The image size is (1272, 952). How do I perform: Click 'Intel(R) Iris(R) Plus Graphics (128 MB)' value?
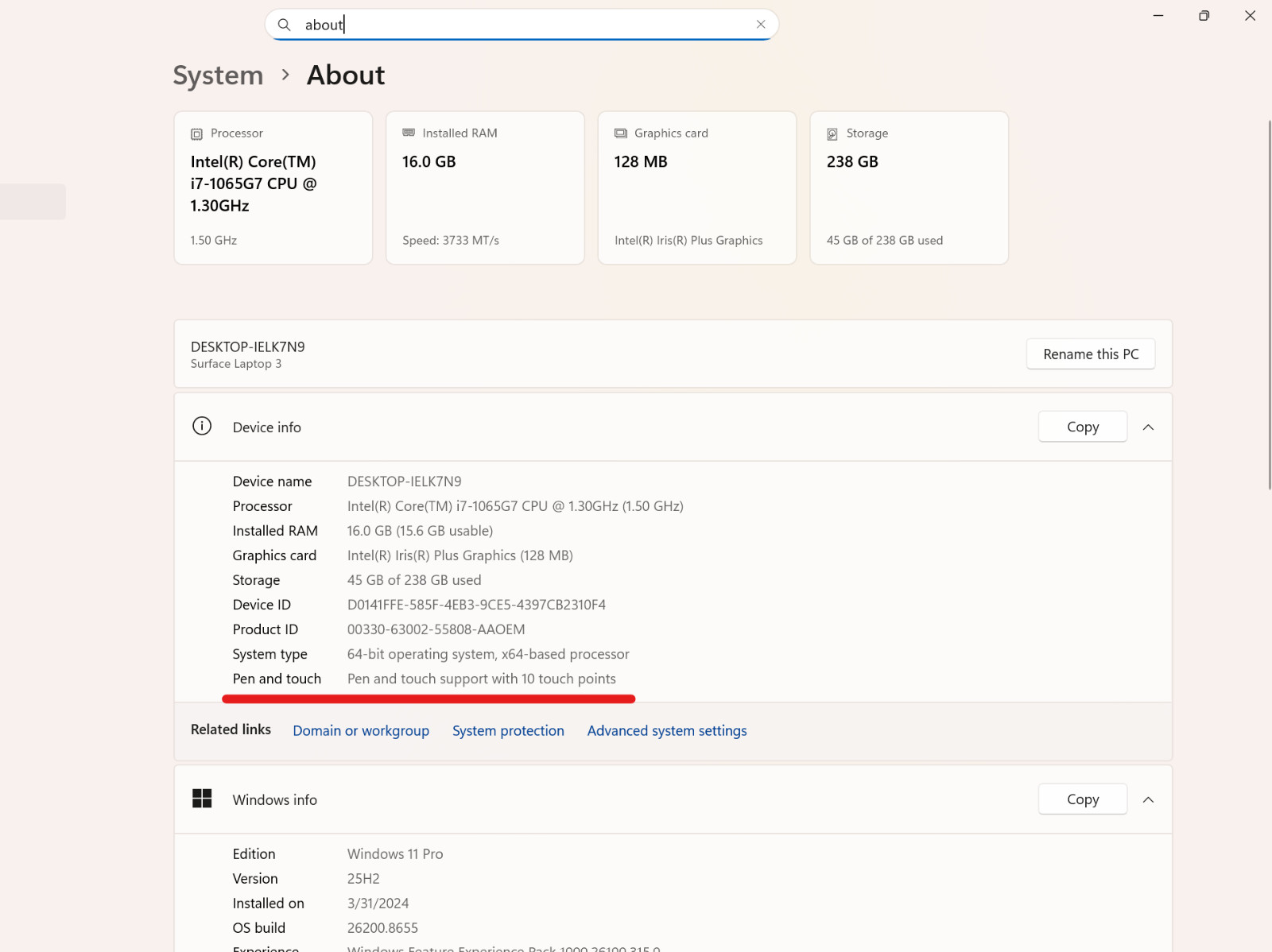(x=460, y=555)
